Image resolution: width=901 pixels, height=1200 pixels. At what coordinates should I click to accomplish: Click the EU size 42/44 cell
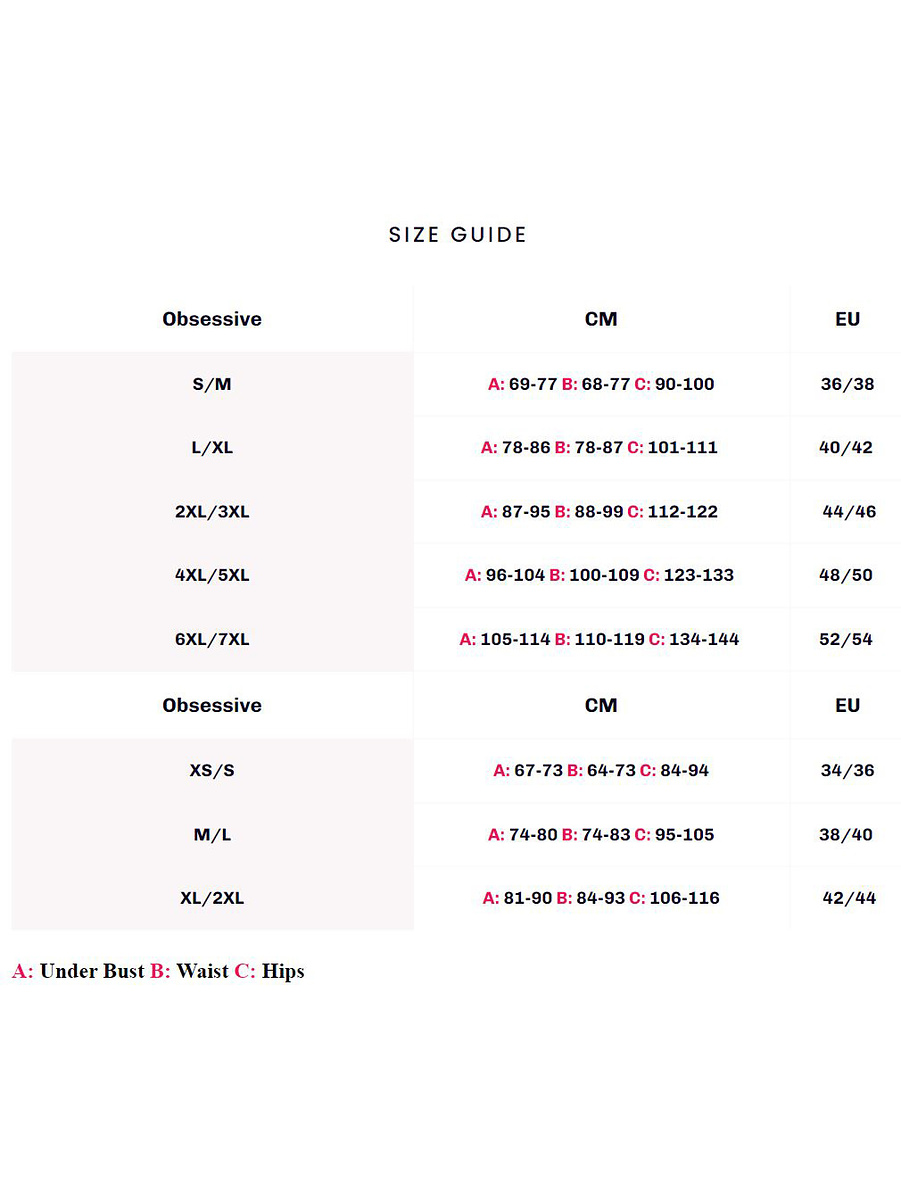(849, 898)
